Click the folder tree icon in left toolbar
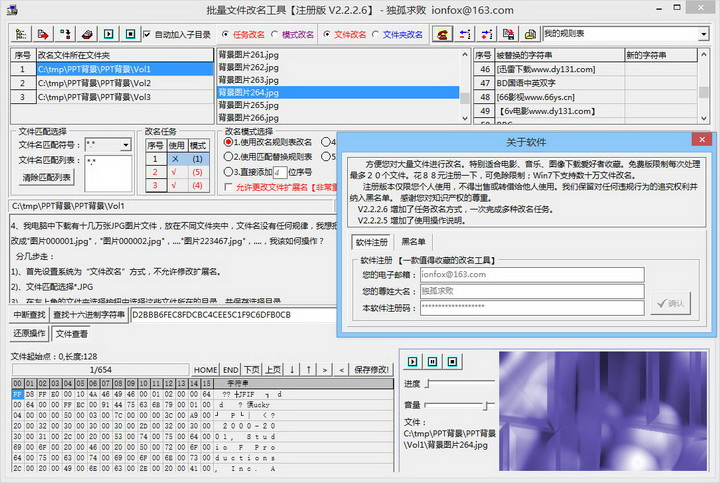This screenshot has height=483, width=720. 21,34
